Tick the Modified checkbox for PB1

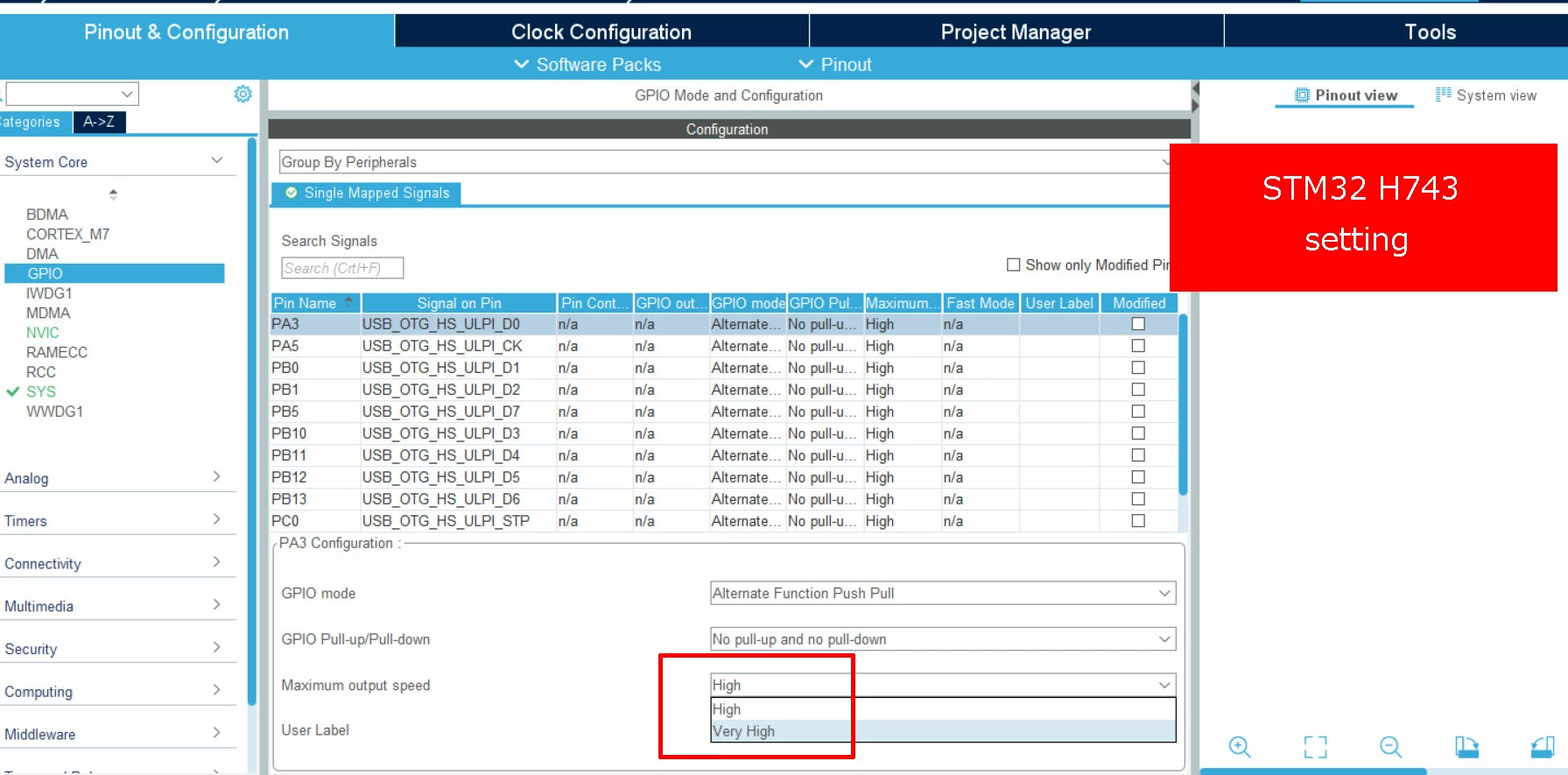1138,390
